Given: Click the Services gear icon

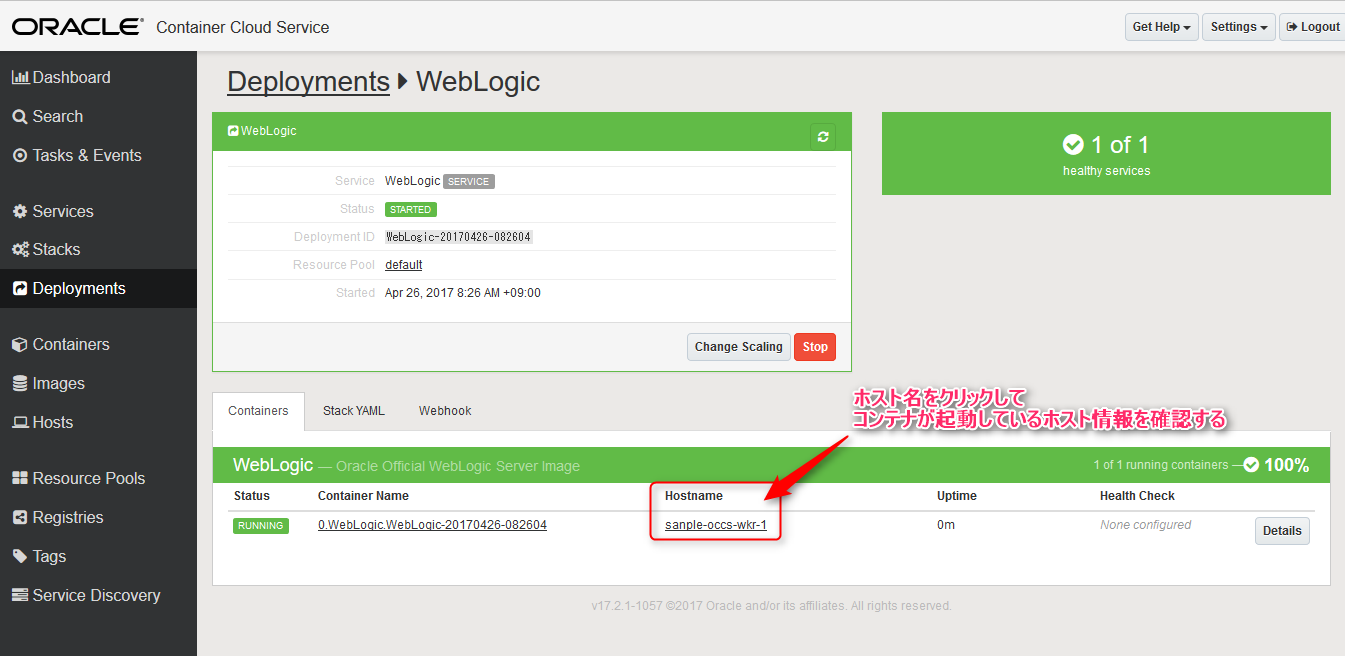Looking at the screenshot, I should 20,211.
